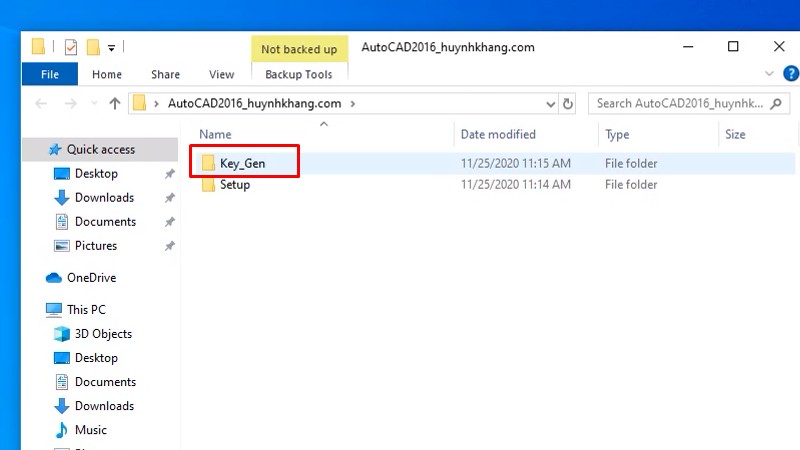Open the Setup folder
Screen dimensions: 800x450
[234, 185]
